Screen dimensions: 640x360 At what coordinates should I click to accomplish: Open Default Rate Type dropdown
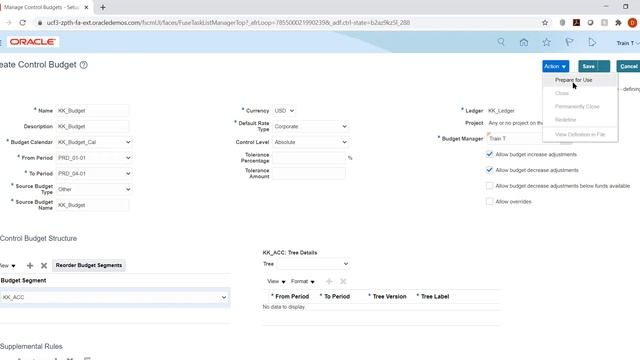[311, 127]
